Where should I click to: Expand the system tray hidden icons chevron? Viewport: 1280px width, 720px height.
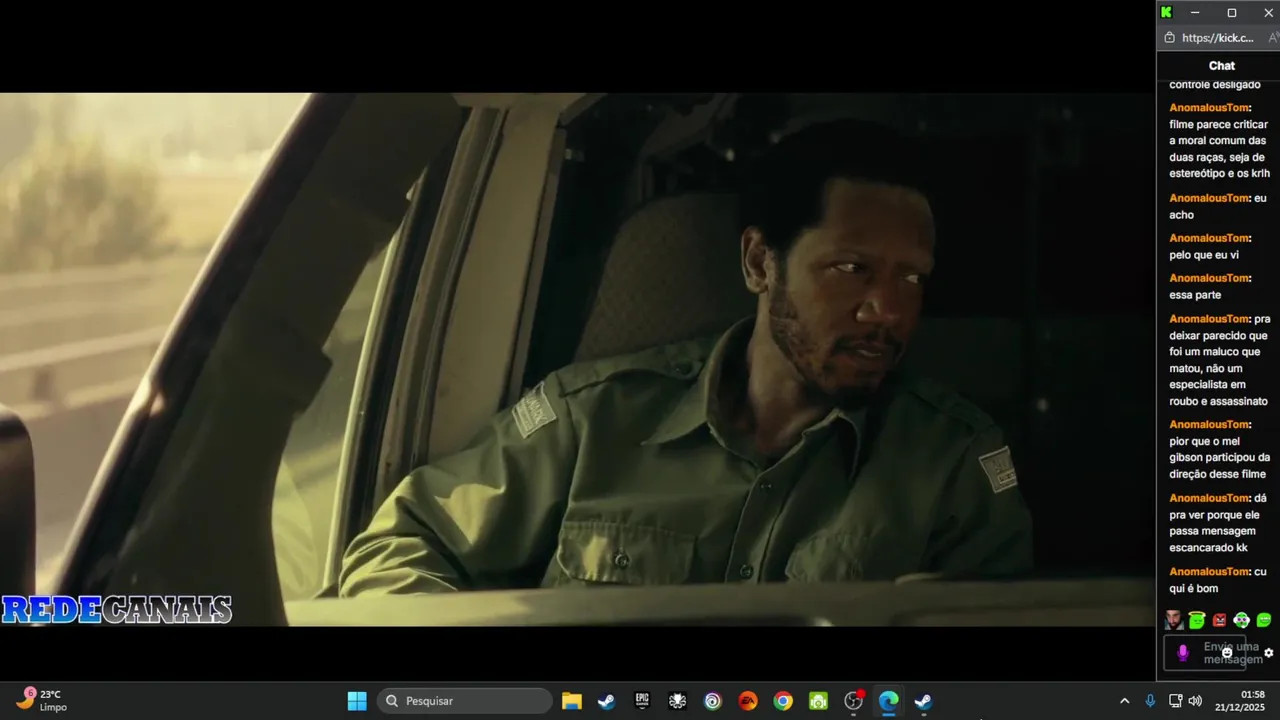1124,701
